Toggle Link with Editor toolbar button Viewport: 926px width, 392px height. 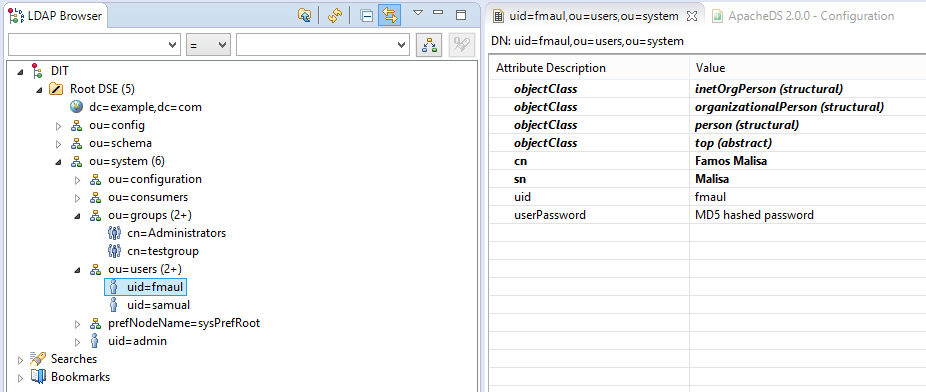pos(389,15)
